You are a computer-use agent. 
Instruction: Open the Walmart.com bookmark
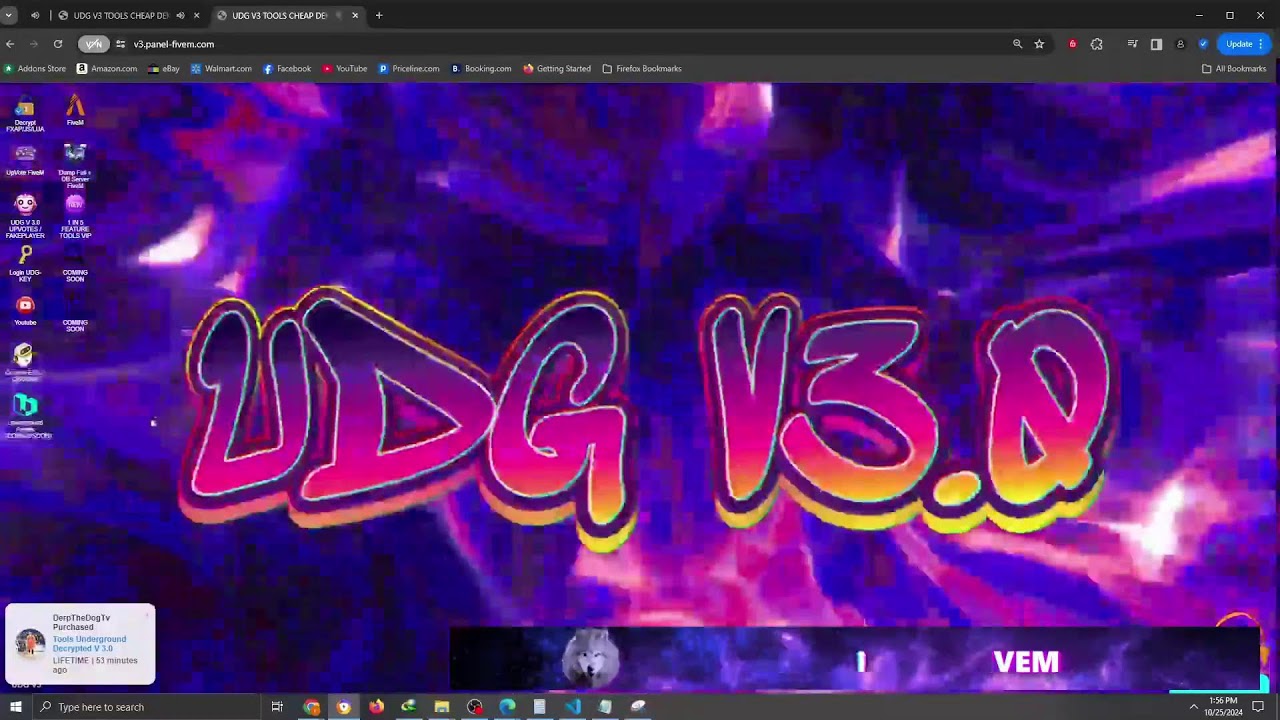point(221,69)
